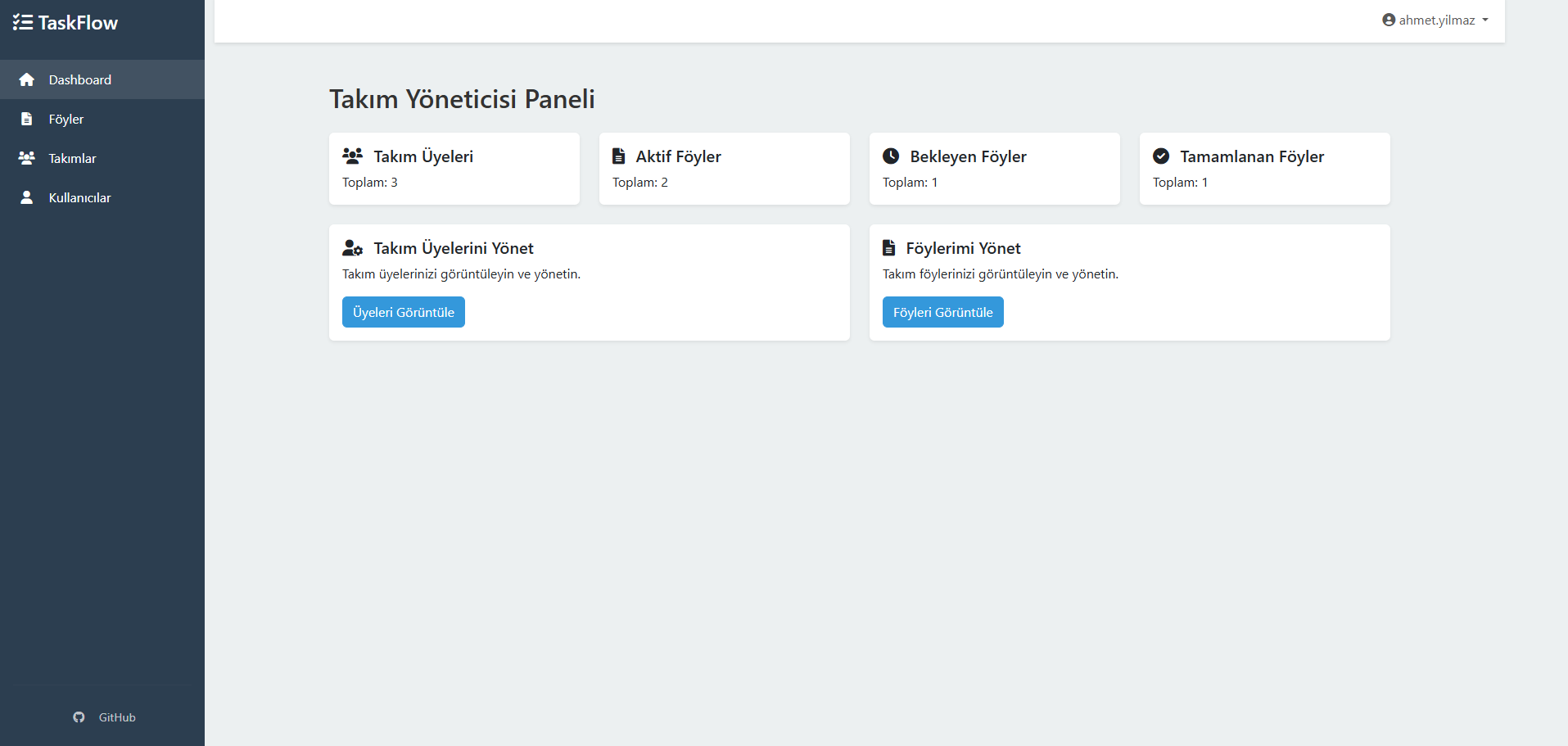
Task: Click the clock icon on Bekleyen Föyler
Action: 891,156
